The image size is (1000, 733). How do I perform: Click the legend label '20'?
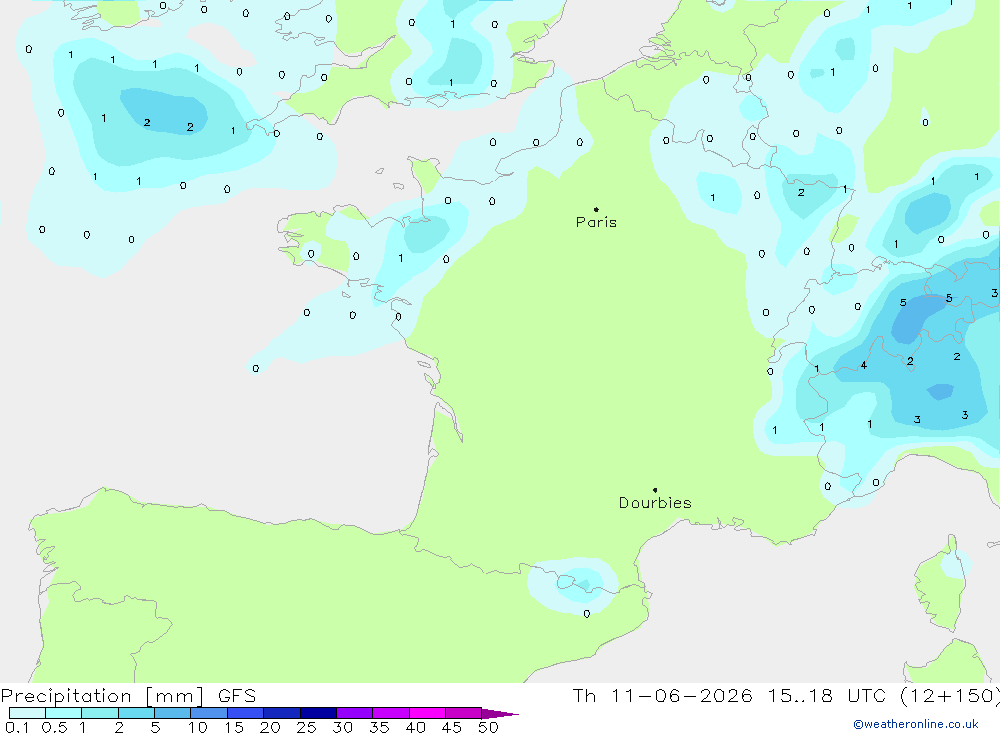coord(270,727)
